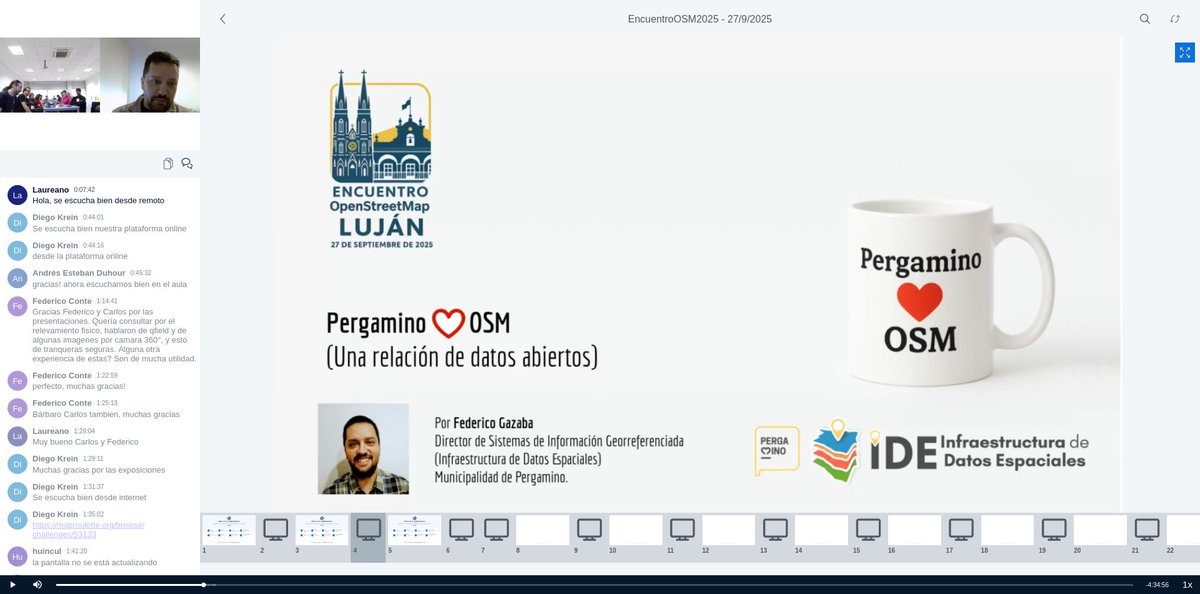Jump to slide thumbnail 5

[x=414, y=530]
